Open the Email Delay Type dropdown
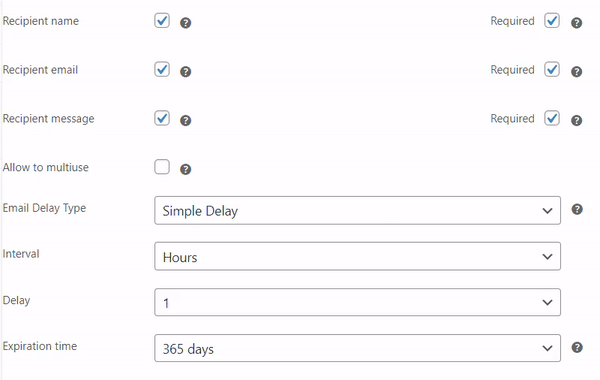Screen dimensions: 600x380 pos(357,210)
